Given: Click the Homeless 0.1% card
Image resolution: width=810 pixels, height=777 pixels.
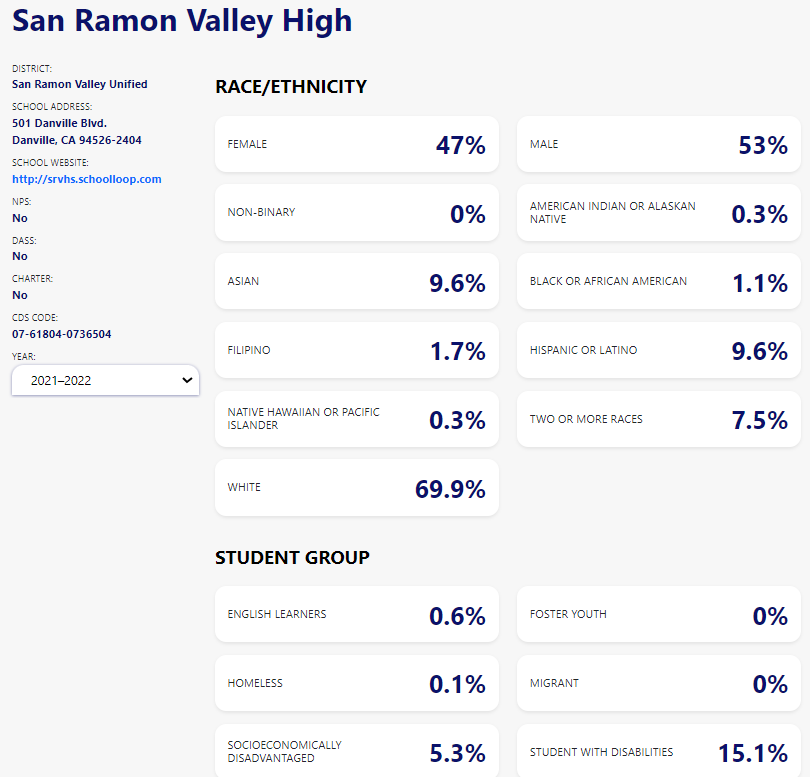Looking at the screenshot, I should pos(356,683).
